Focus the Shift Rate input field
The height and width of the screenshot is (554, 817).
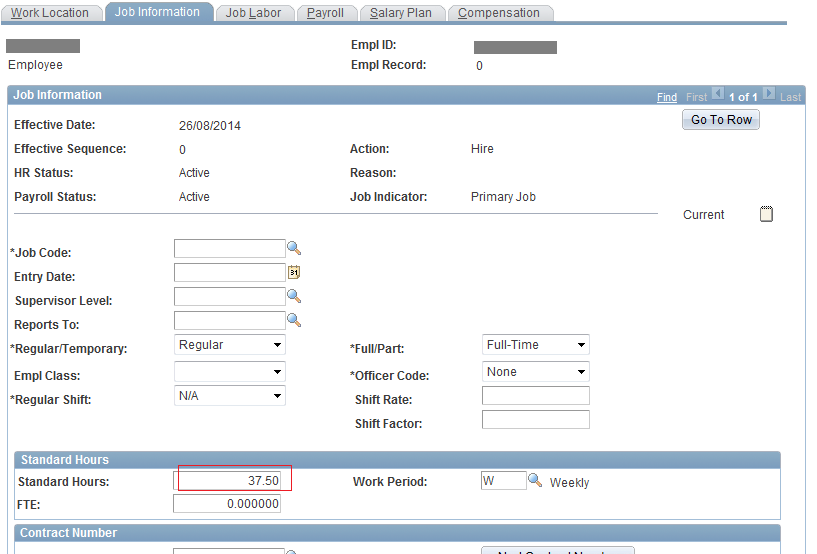(x=536, y=396)
